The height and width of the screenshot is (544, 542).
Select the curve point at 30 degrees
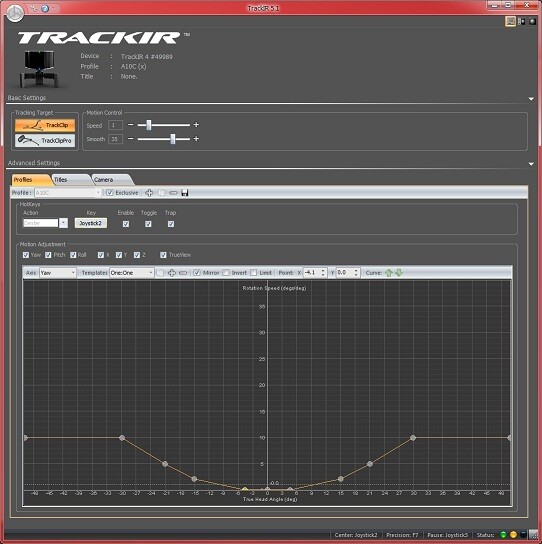click(x=413, y=438)
